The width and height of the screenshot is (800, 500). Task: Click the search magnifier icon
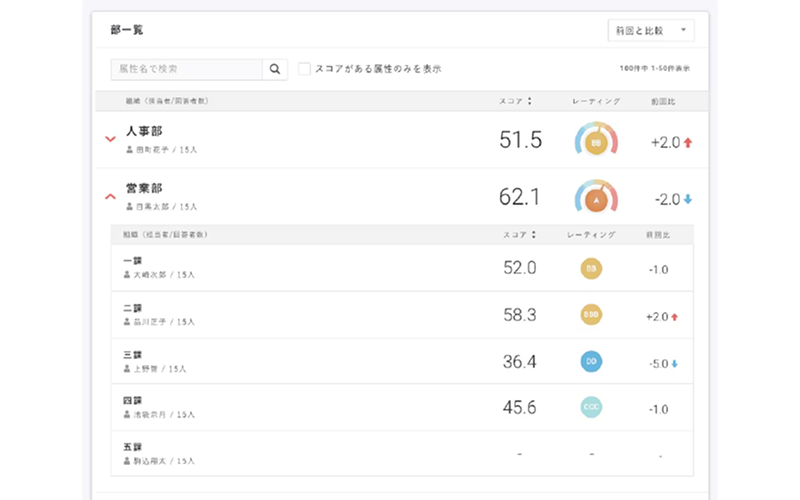tap(274, 69)
